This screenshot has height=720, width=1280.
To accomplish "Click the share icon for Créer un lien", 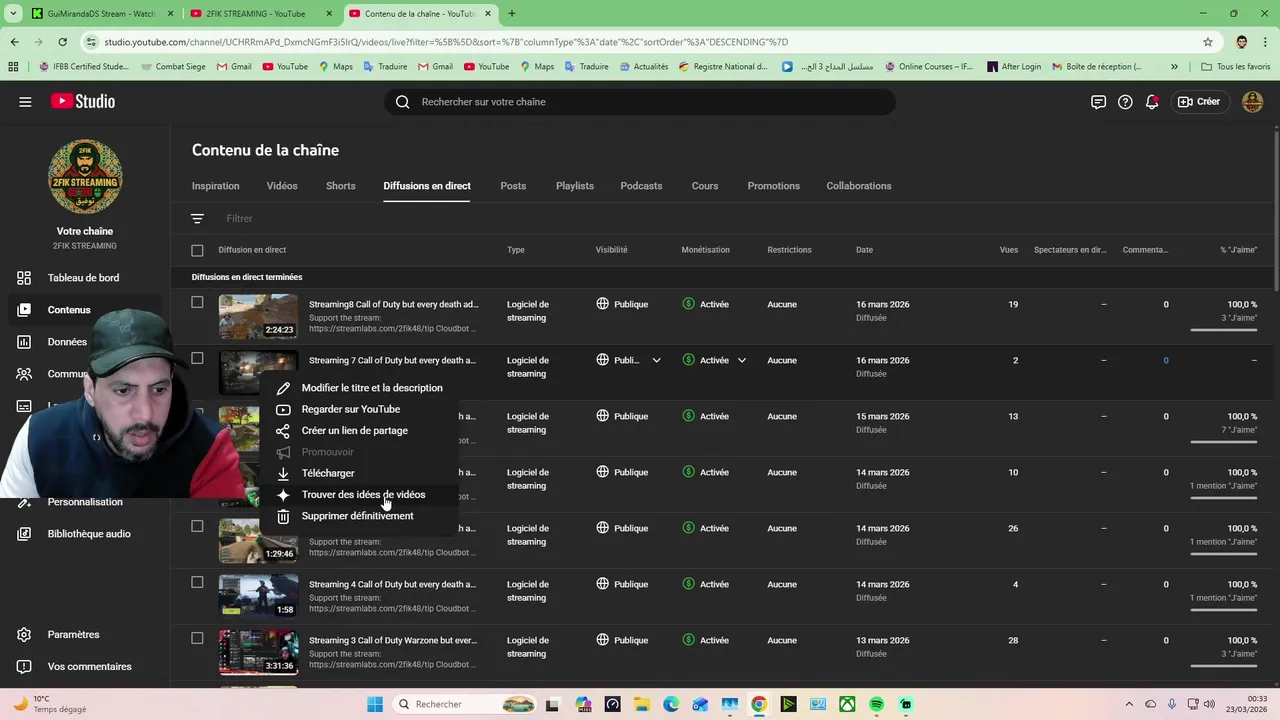I will (283, 430).
